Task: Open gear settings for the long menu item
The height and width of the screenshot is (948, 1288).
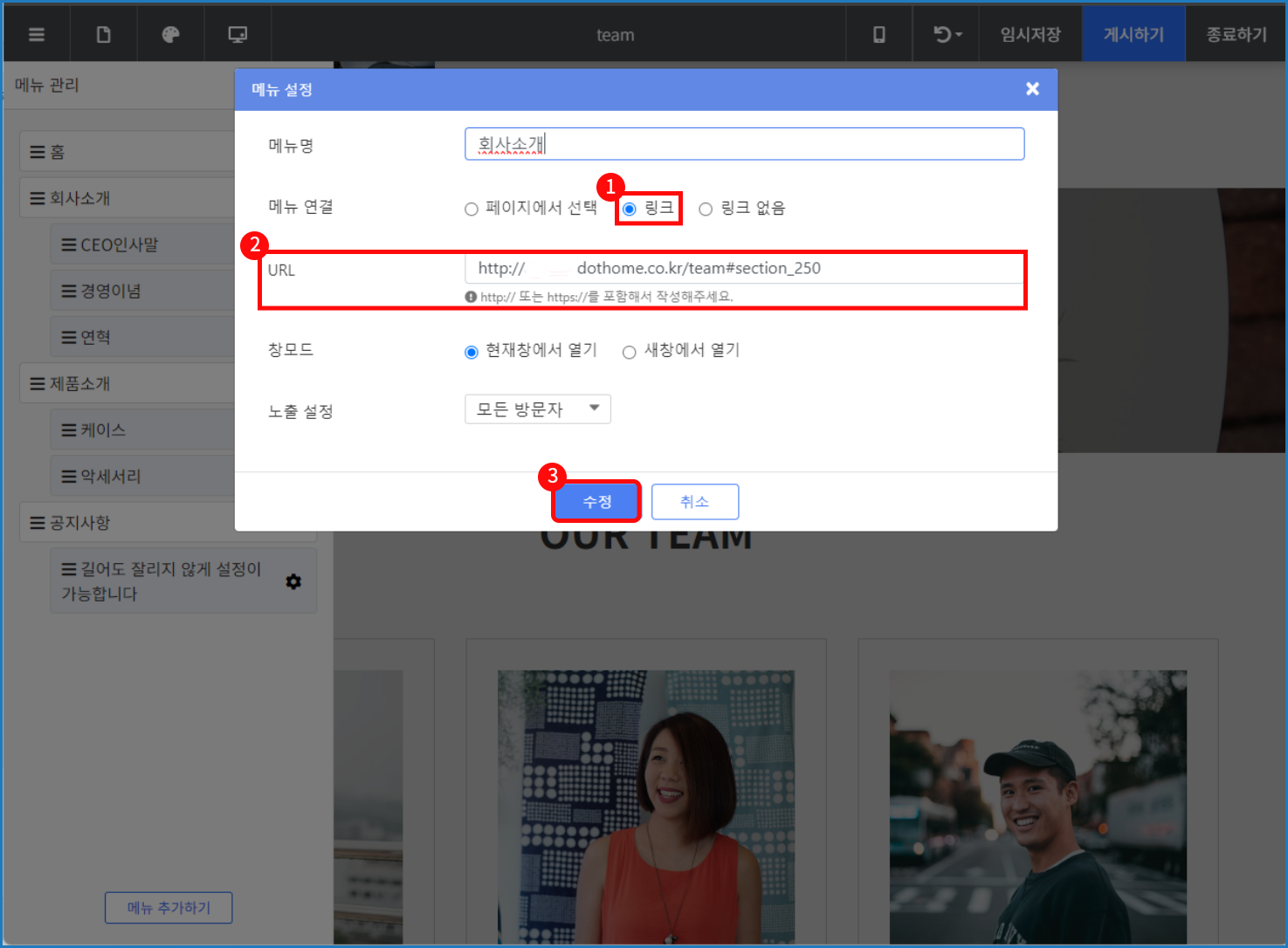Action: point(293,581)
